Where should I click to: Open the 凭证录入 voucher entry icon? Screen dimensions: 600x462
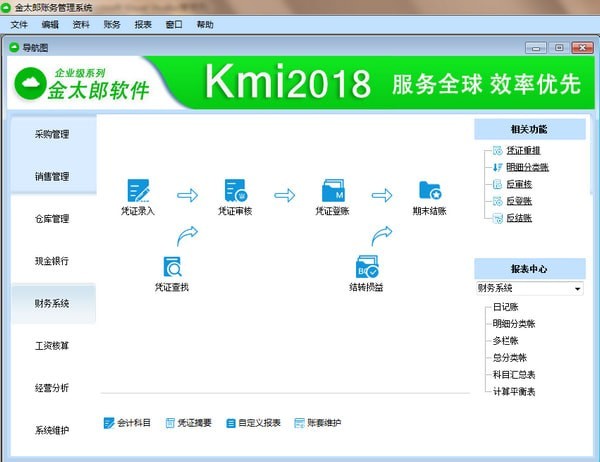[138, 190]
